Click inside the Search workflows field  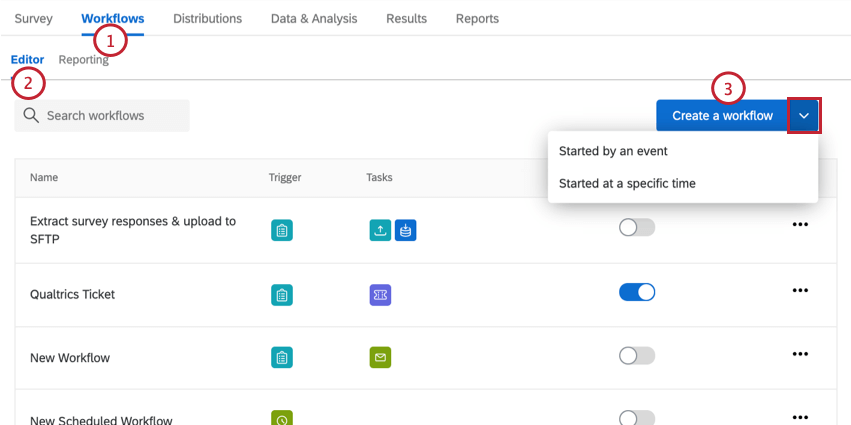tap(102, 116)
